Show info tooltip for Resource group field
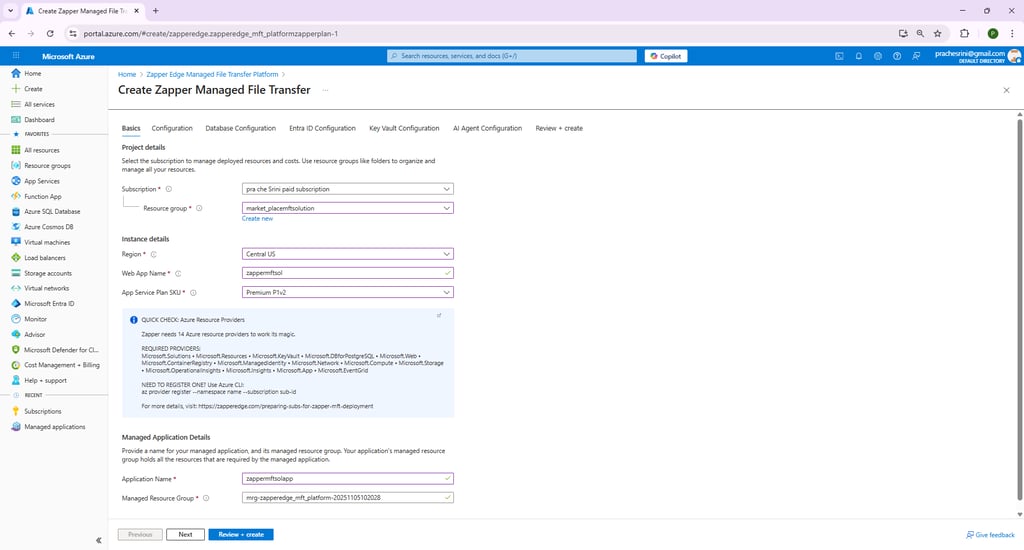 199,208
